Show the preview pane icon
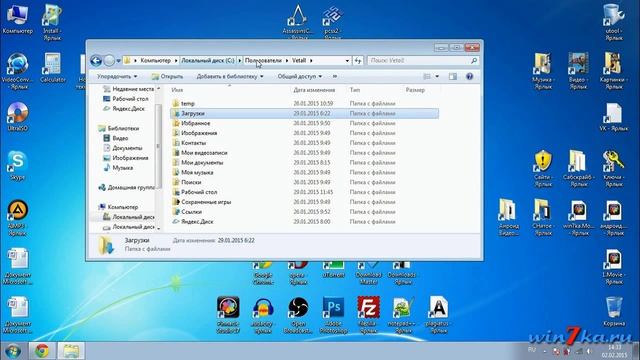640x360 pixels. 453,76
